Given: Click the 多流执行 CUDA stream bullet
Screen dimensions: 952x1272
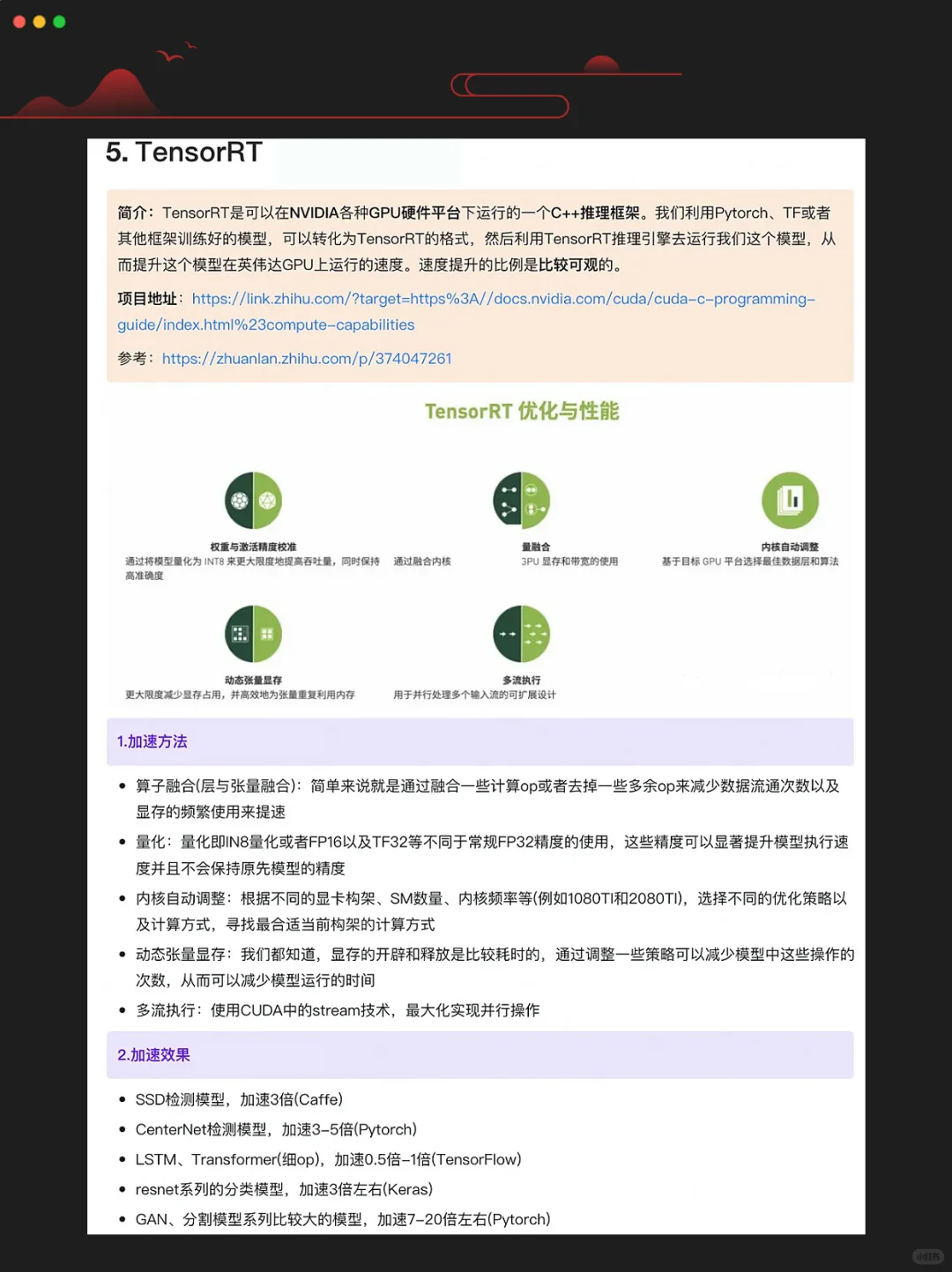Looking at the screenshot, I should pos(338,1010).
